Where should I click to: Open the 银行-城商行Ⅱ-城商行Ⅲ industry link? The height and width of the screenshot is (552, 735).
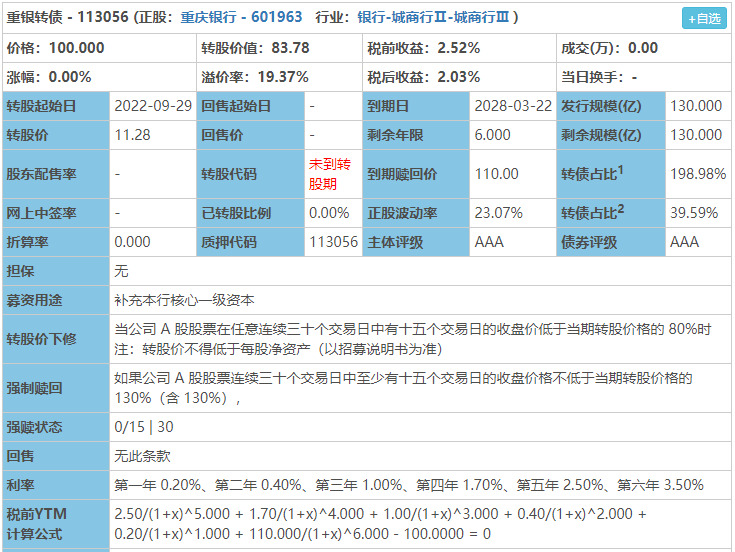(433, 17)
